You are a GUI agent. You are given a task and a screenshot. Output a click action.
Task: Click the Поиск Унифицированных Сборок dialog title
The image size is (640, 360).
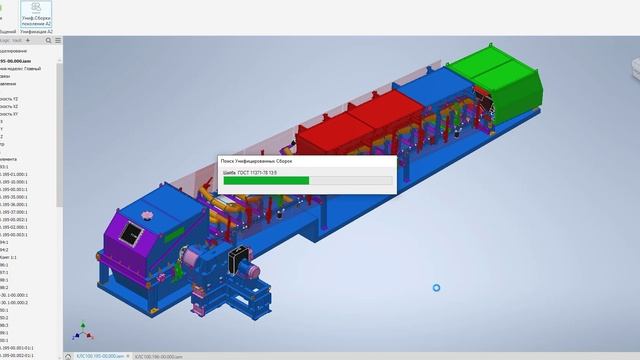tap(256, 161)
